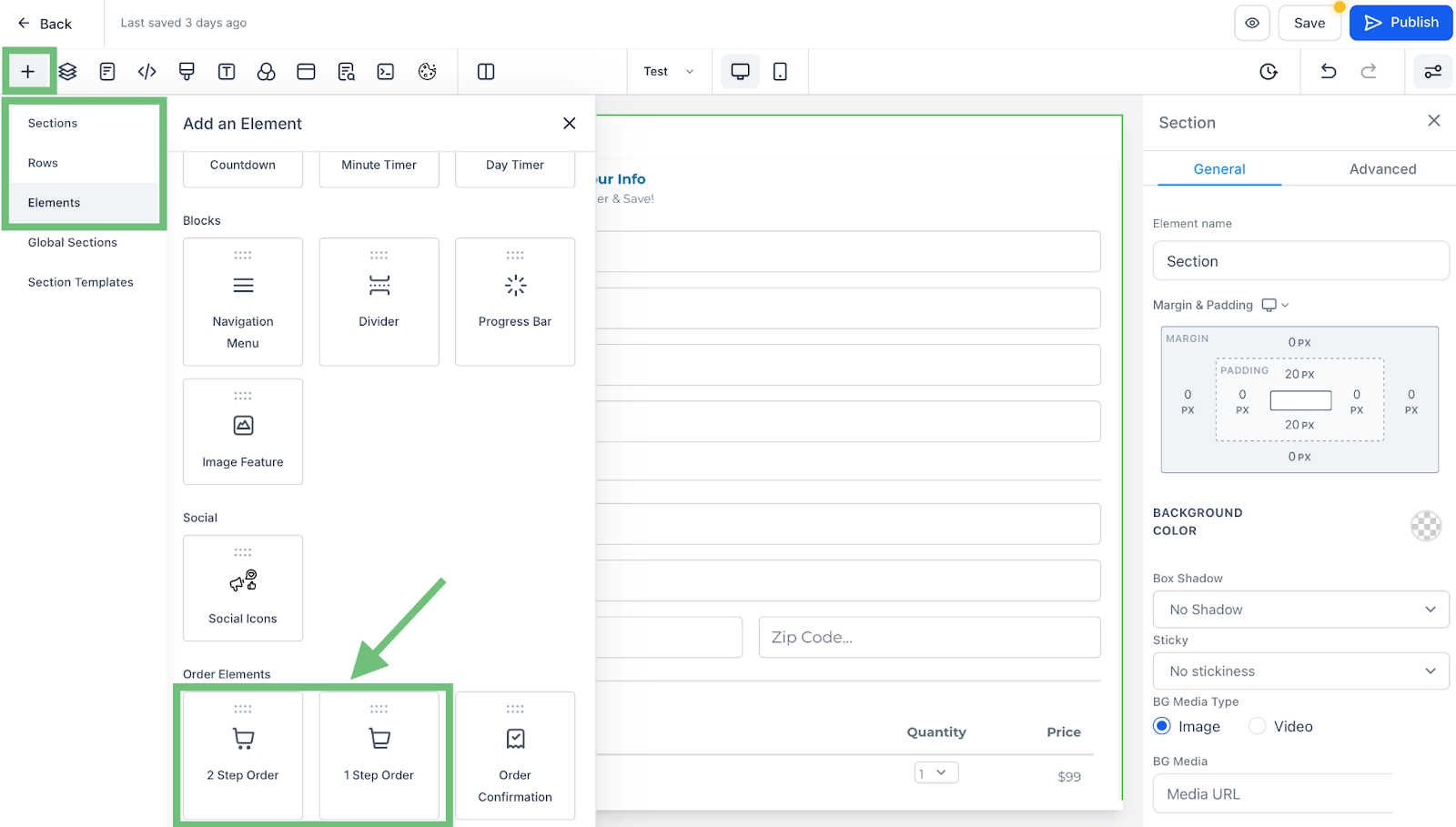Open Global Sections menu item

(x=73, y=242)
